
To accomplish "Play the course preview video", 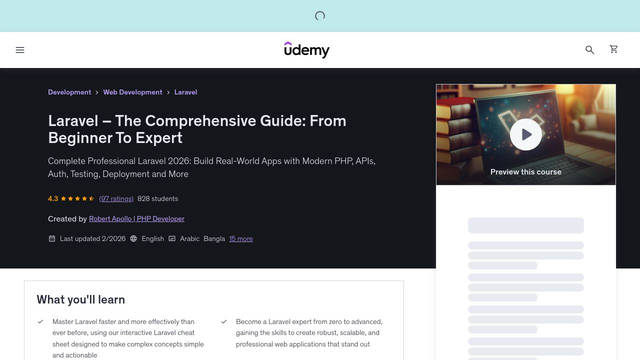I will click(526, 134).
